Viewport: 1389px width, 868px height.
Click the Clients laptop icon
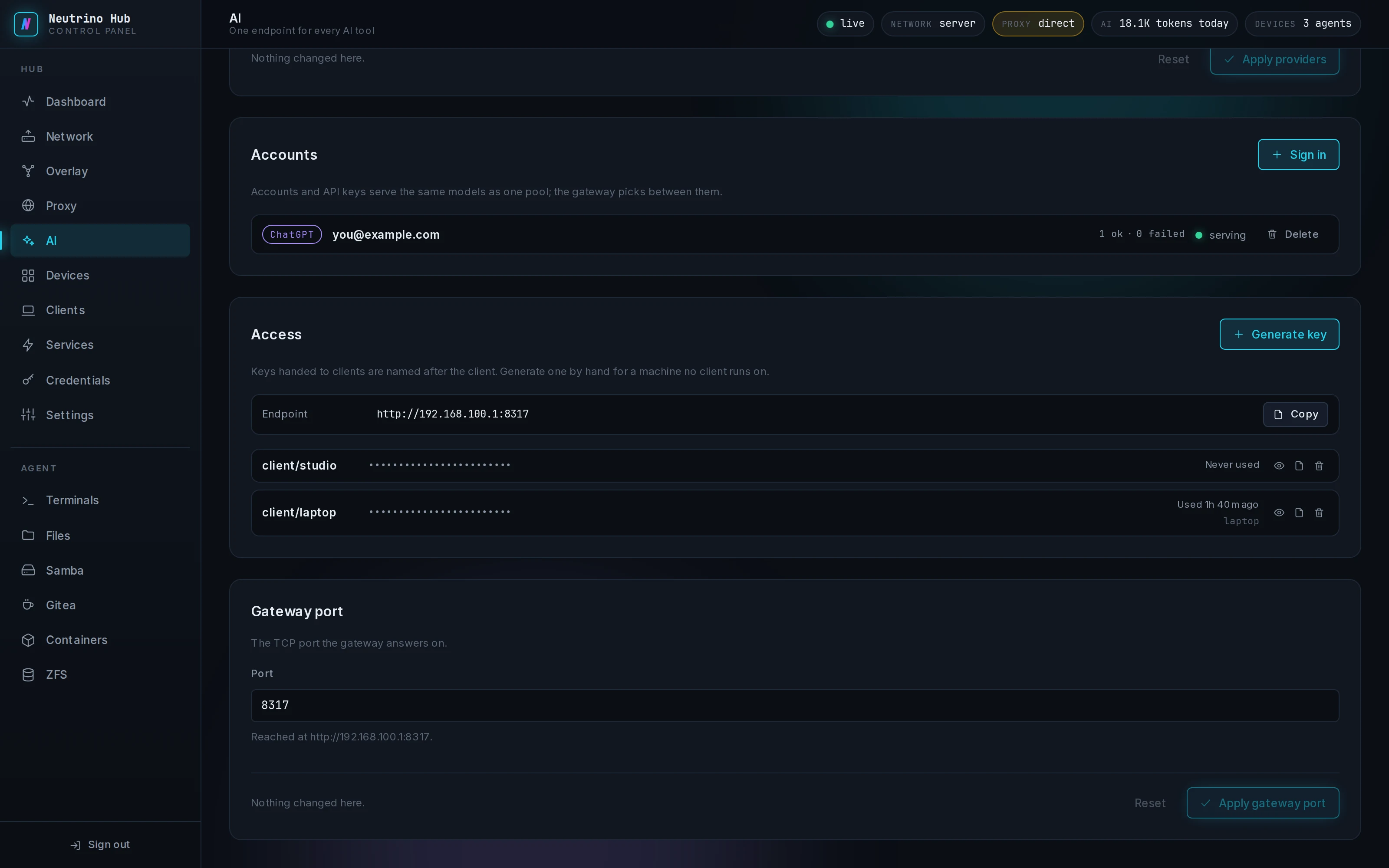point(28,311)
